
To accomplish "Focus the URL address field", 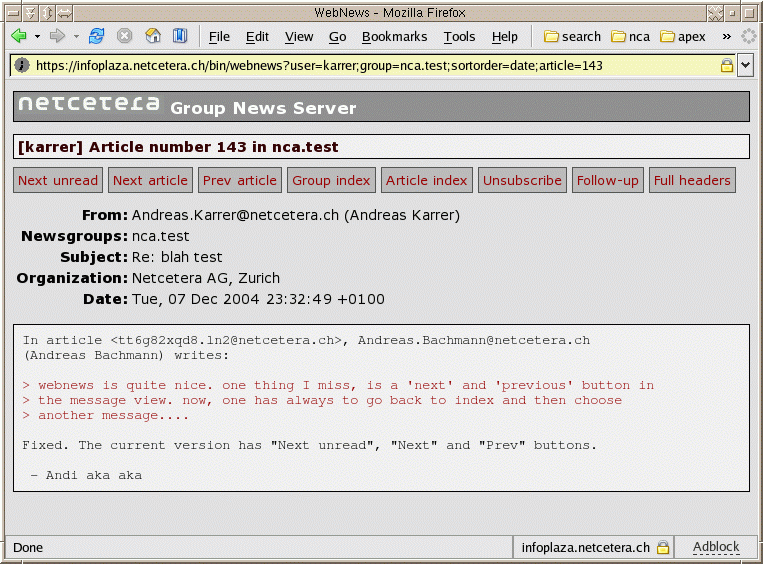I will (x=375, y=65).
